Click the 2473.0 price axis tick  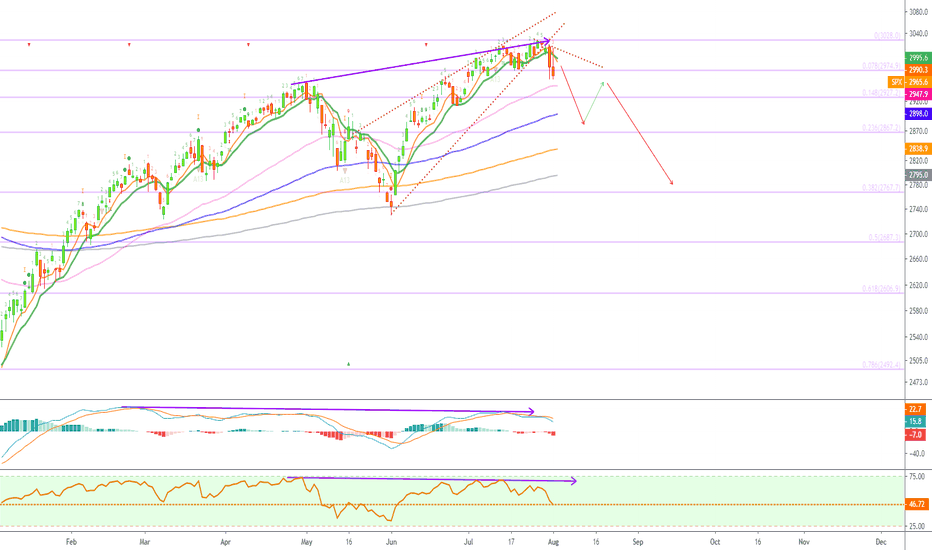918,382
